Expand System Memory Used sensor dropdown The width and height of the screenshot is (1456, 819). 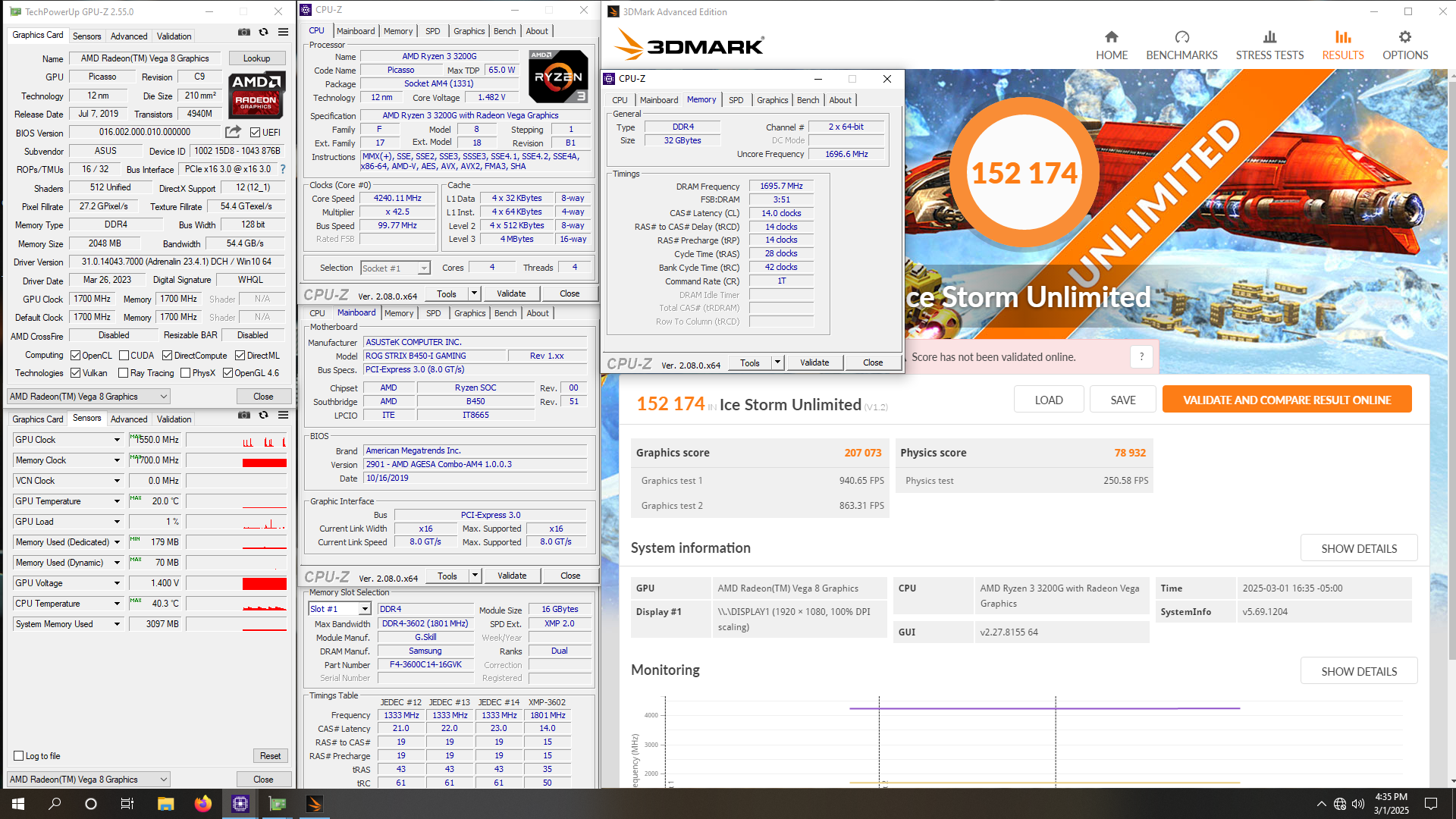[117, 624]
